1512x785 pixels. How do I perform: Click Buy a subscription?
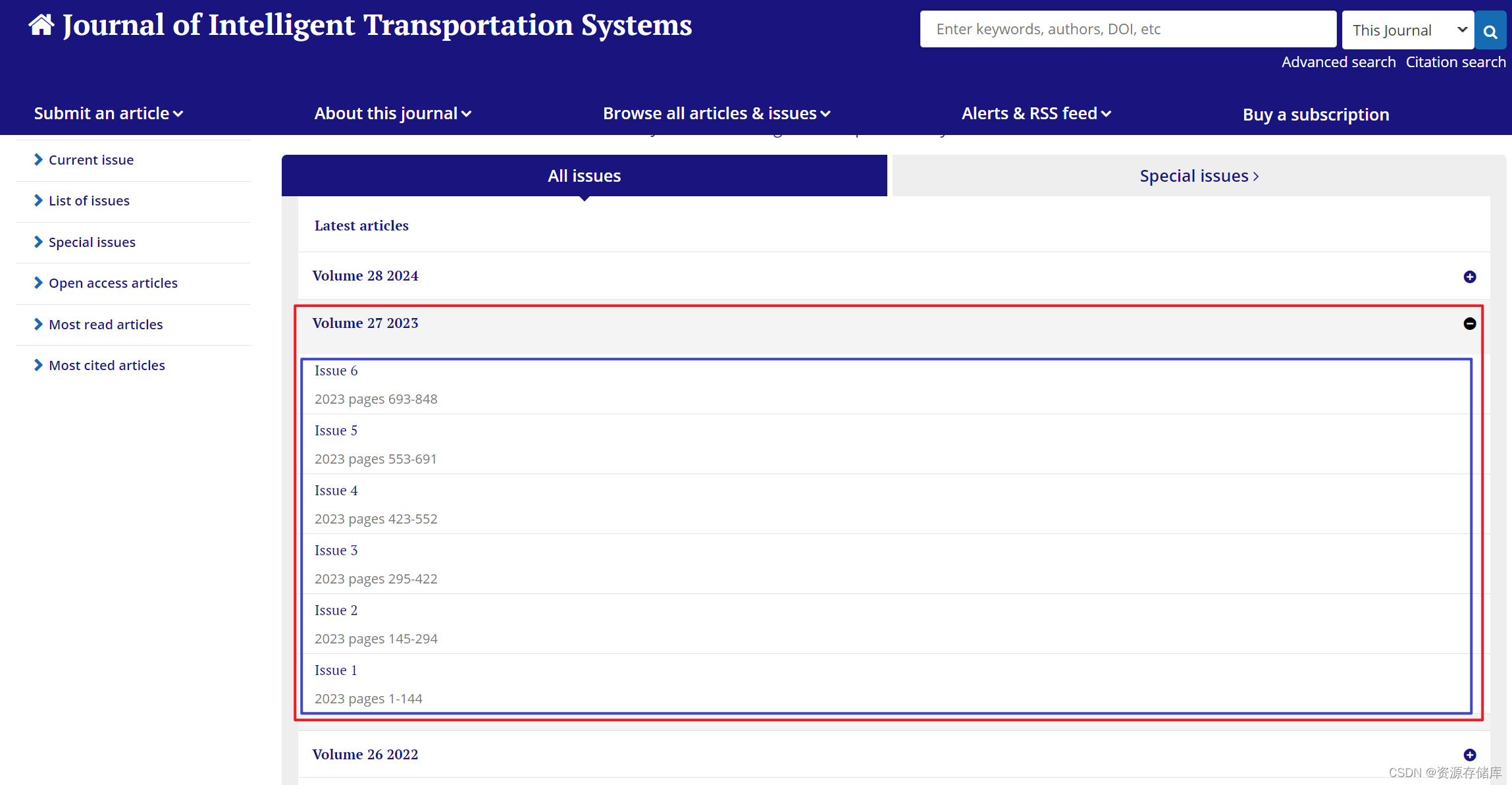click(x=1315, y=115)
